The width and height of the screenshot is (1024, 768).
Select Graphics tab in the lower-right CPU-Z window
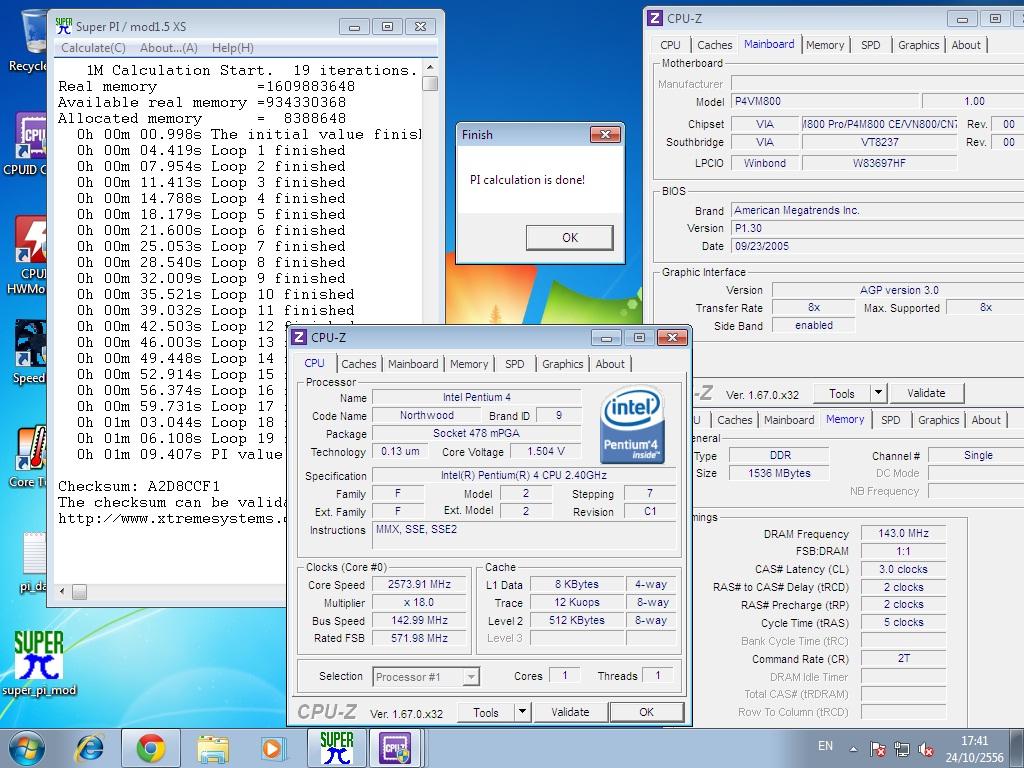point(938,420)
